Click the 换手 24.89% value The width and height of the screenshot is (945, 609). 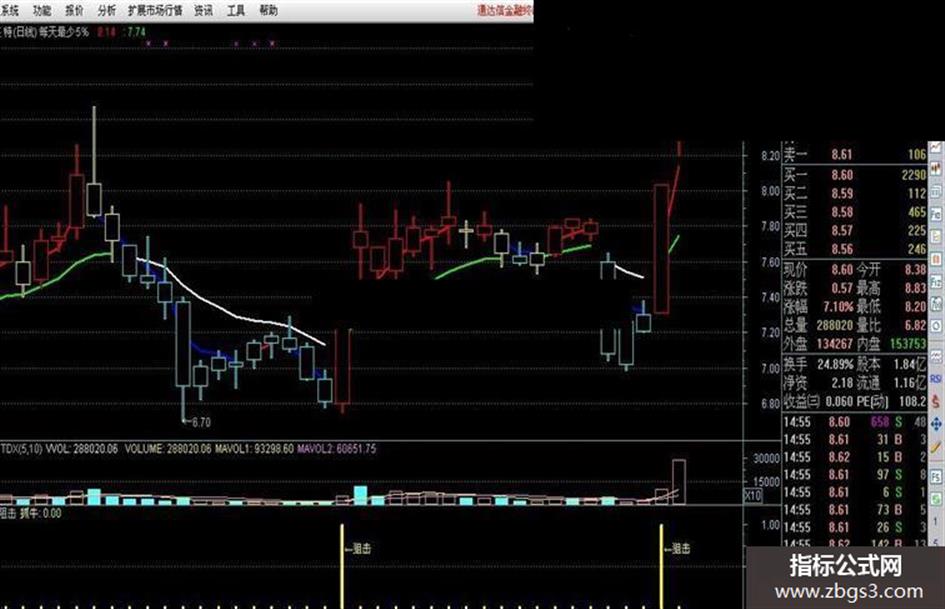point(835,365)
